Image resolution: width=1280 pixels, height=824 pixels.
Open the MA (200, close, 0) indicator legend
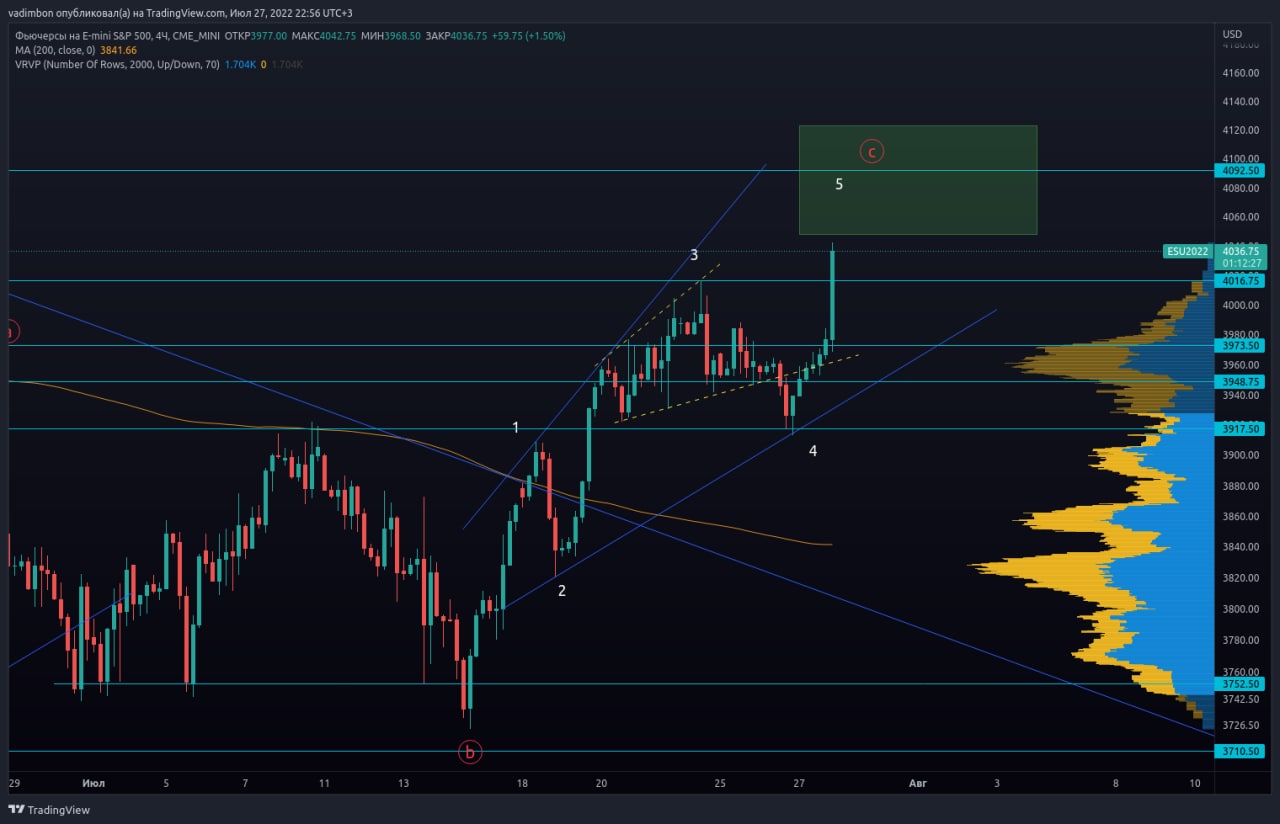[x=55, y=50]
